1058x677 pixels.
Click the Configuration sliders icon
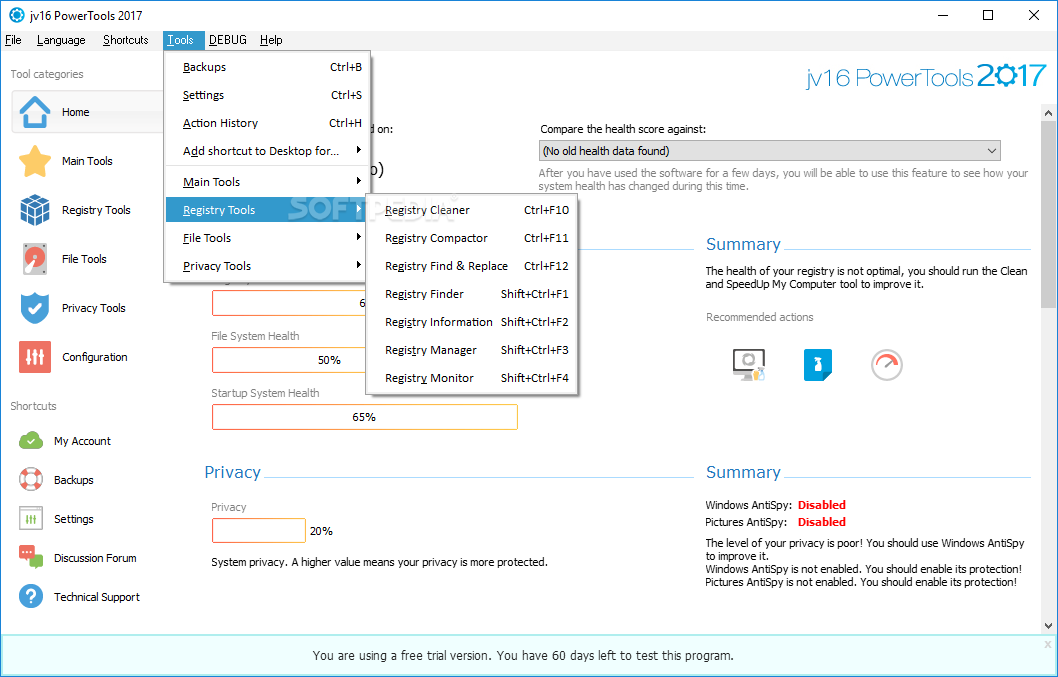coord(34,357)
